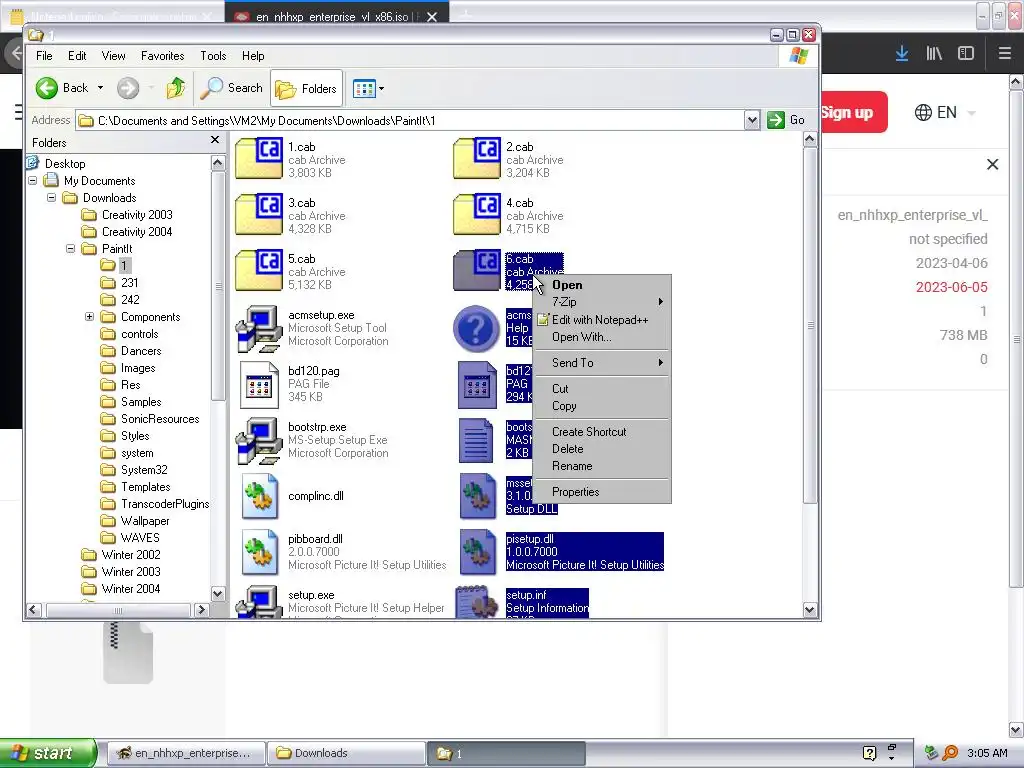Select the acmsetup.exe setup icon
The height and width of the screenshot is (768, 1024).
tap(259, 328)
